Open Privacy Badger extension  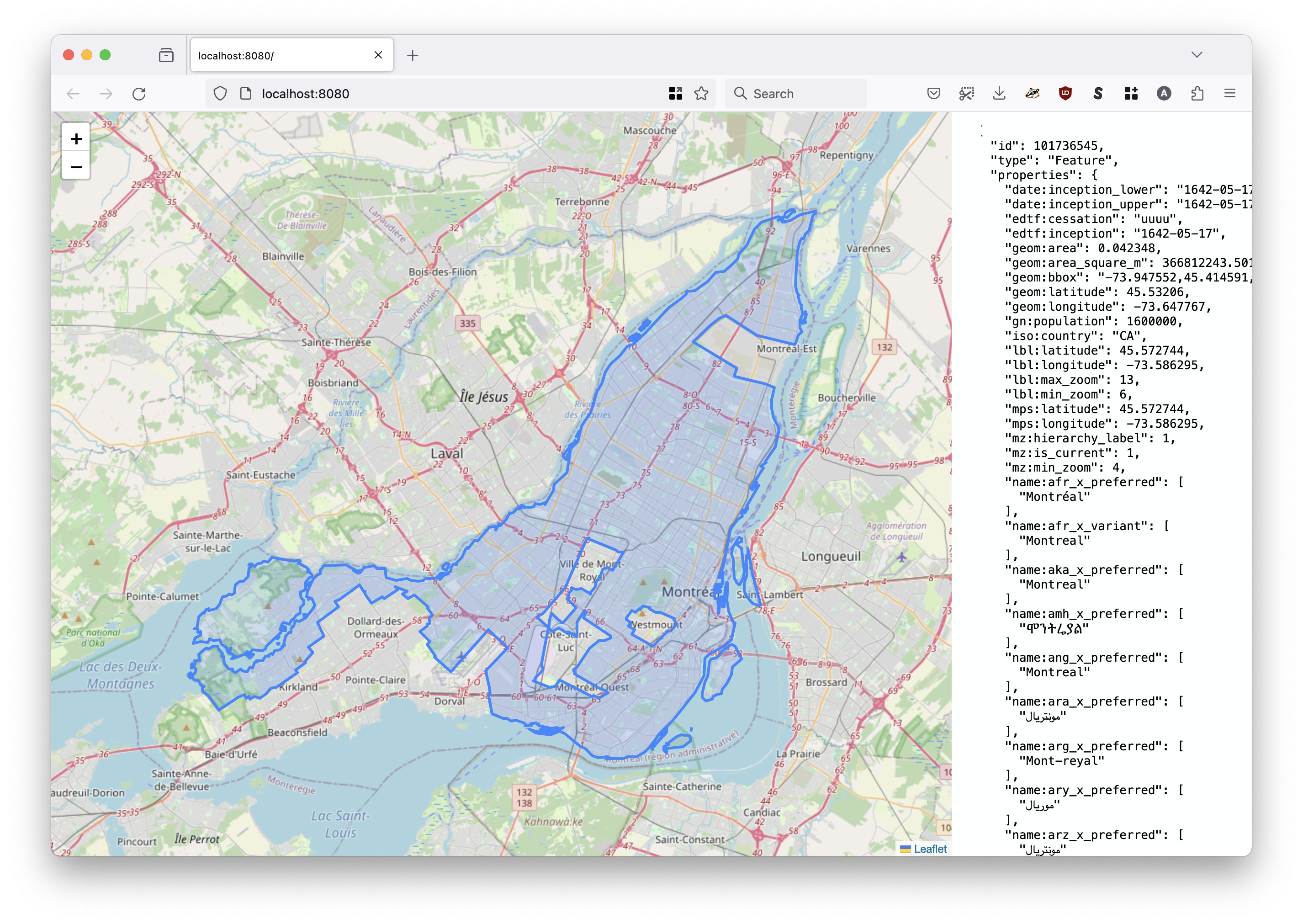(1032, 94)
